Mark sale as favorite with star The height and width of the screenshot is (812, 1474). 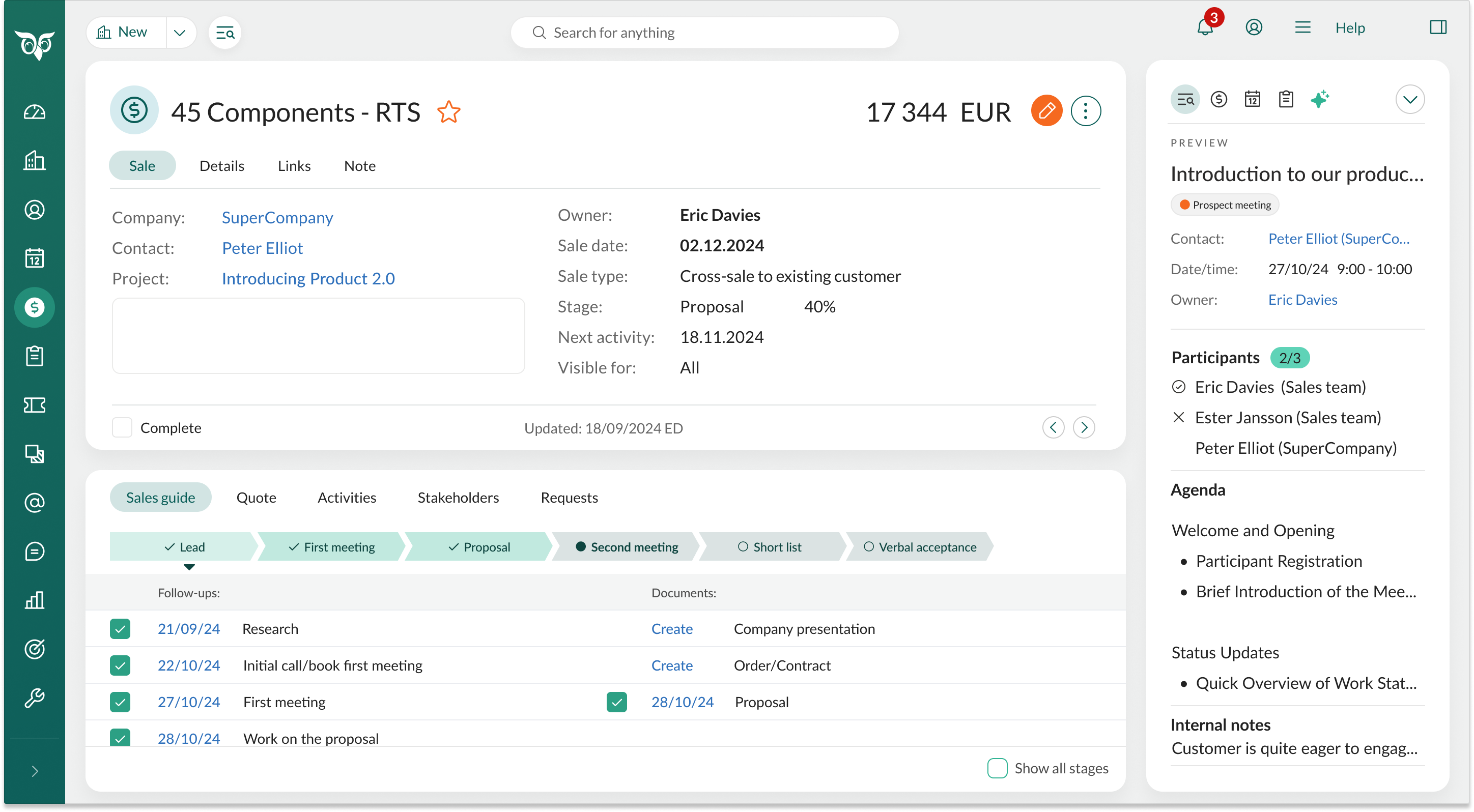click(x=448, y=112)
